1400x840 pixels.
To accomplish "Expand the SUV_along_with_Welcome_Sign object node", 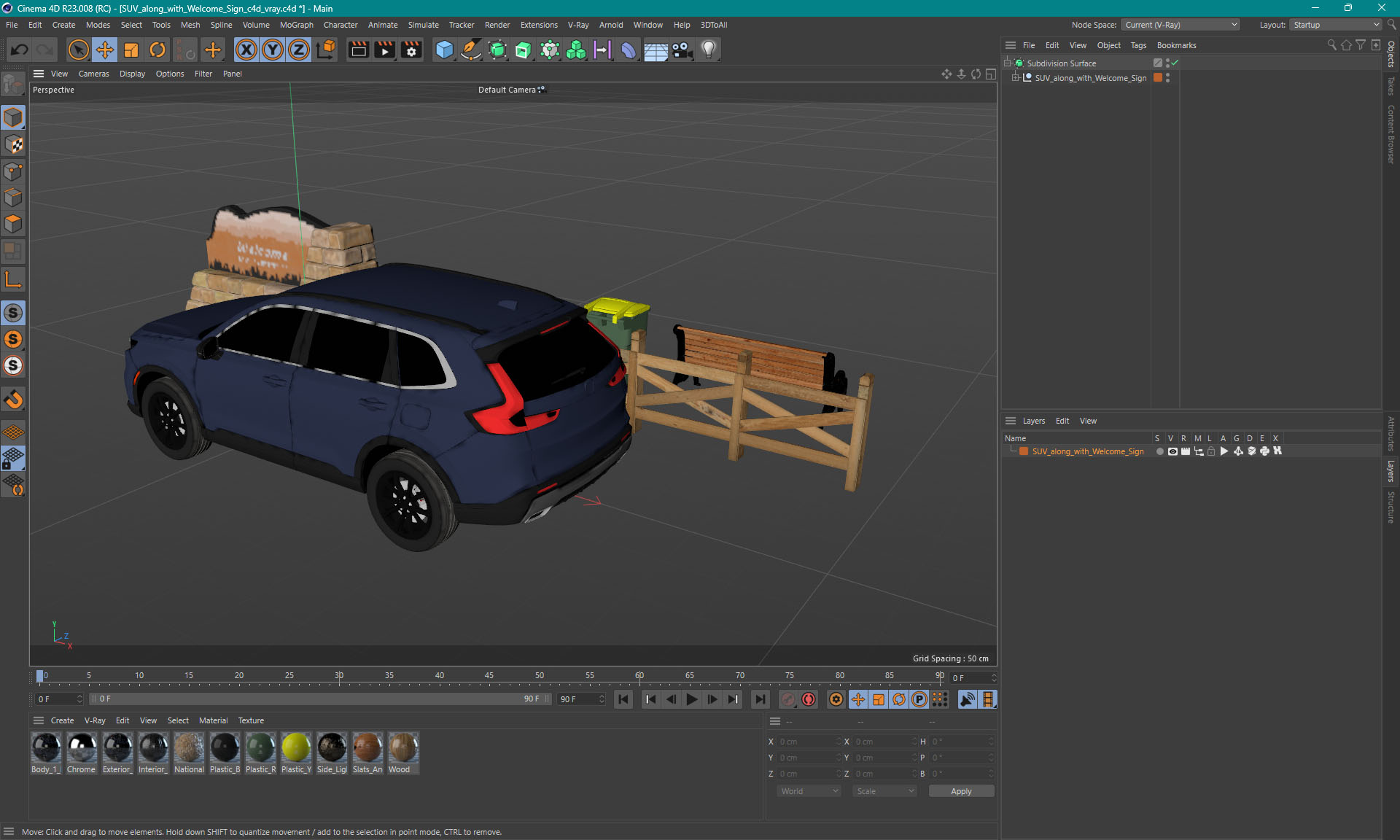I will pos(1016,78).
